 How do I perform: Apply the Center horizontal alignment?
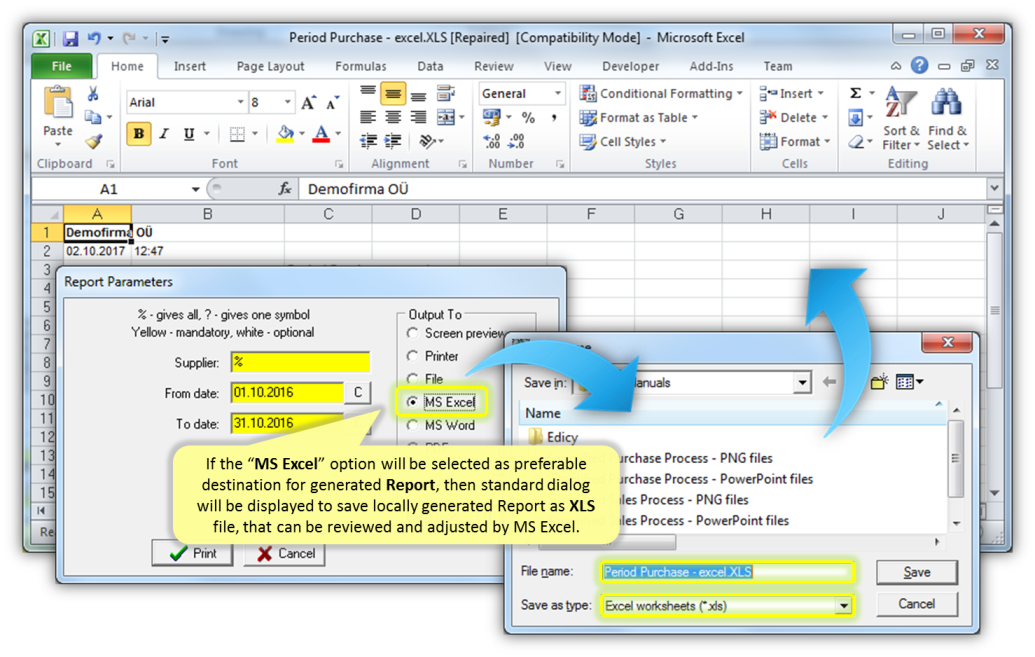point(393,118)
